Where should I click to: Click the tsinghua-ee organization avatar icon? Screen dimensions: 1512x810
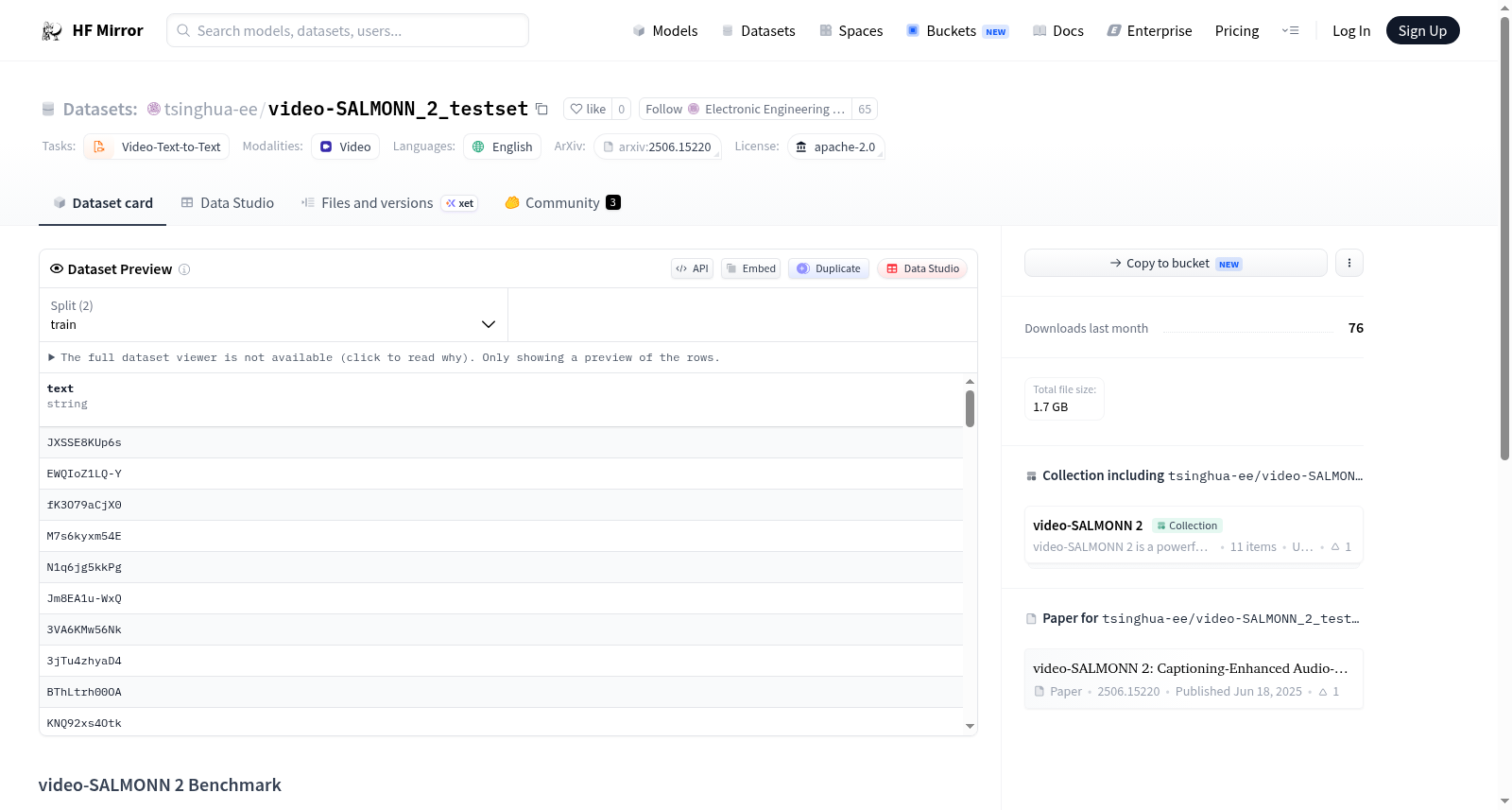[x=154, y=109]
